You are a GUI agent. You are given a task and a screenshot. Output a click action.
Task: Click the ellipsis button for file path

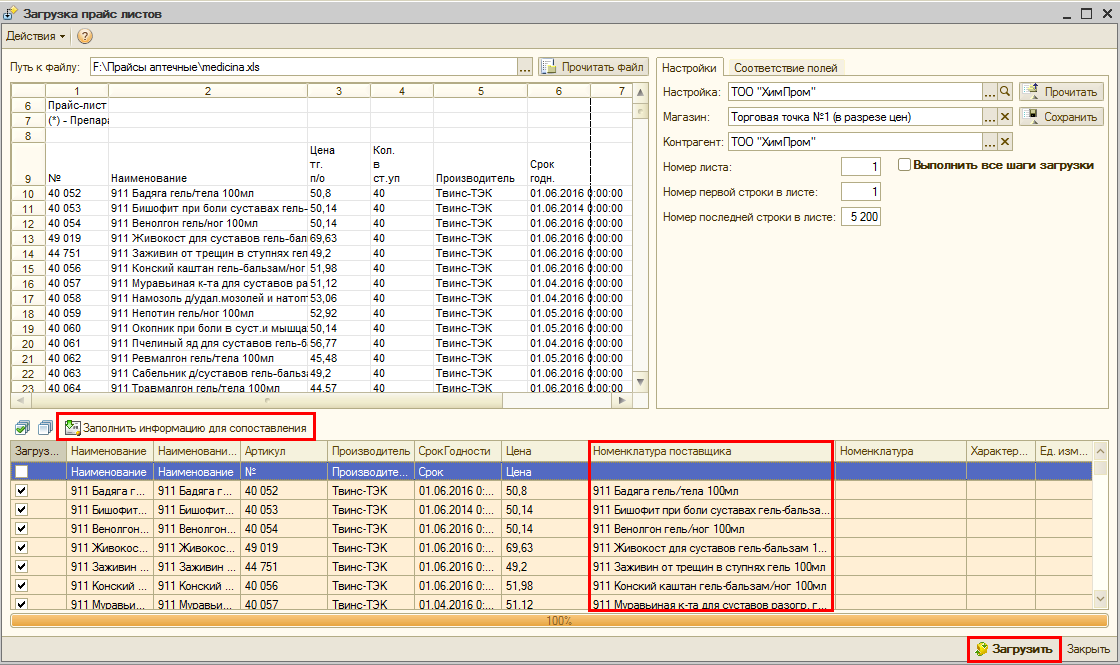tap(525, 67)
